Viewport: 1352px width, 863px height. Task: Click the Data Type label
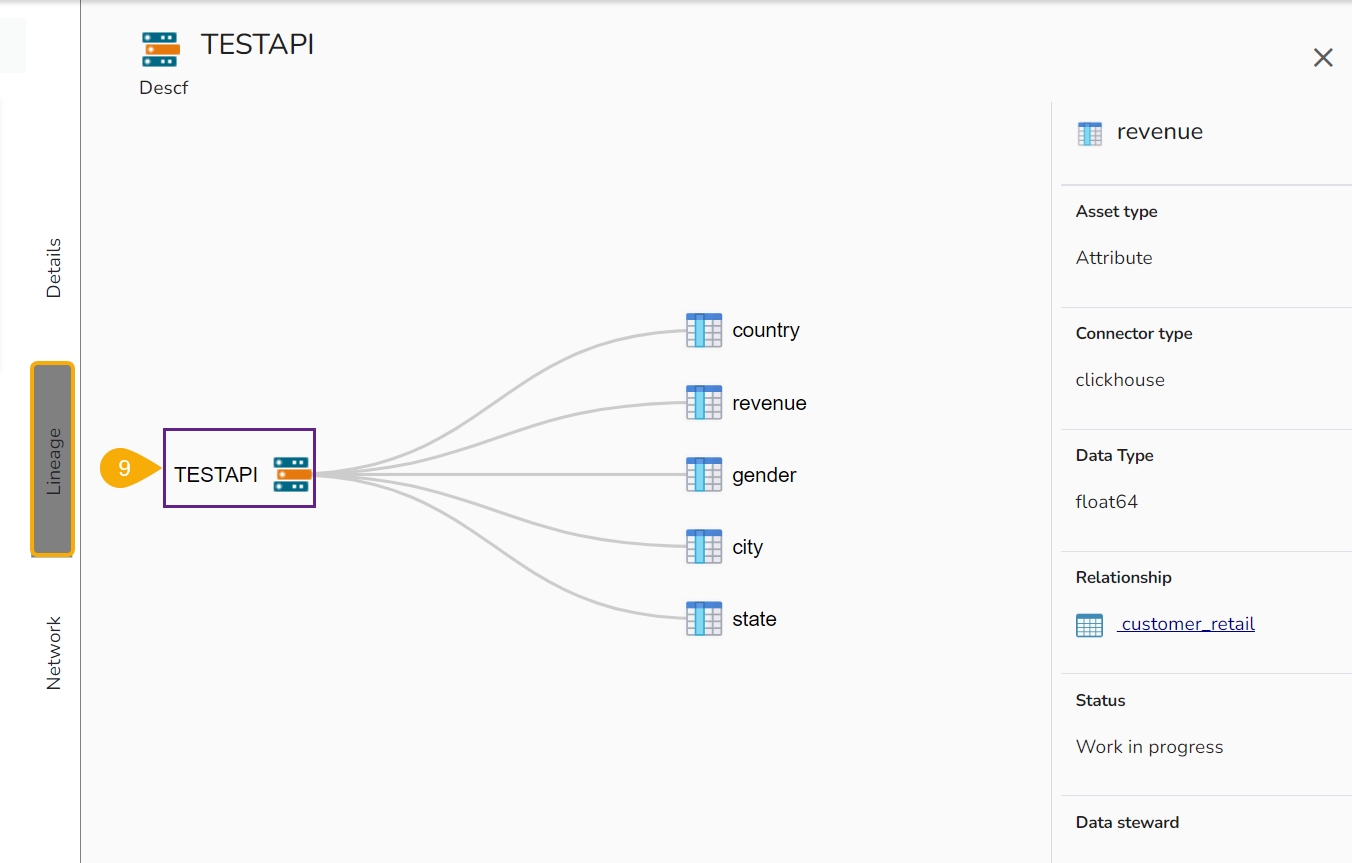pos(1115,456)
